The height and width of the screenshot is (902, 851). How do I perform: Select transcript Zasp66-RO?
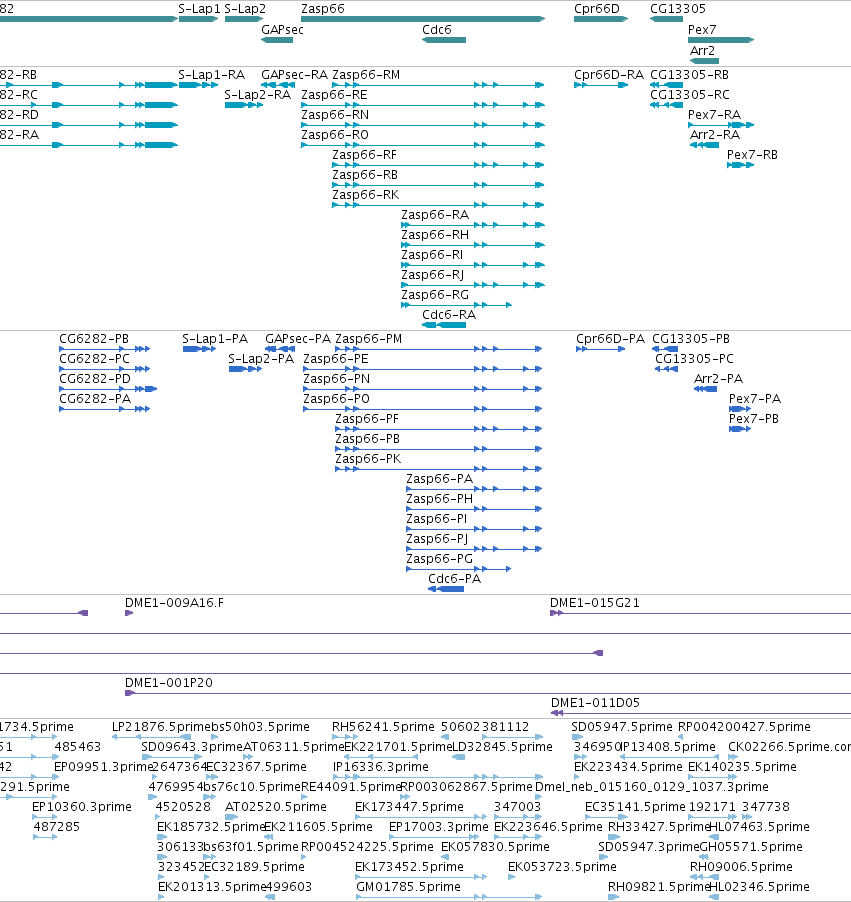click(423, 145)
